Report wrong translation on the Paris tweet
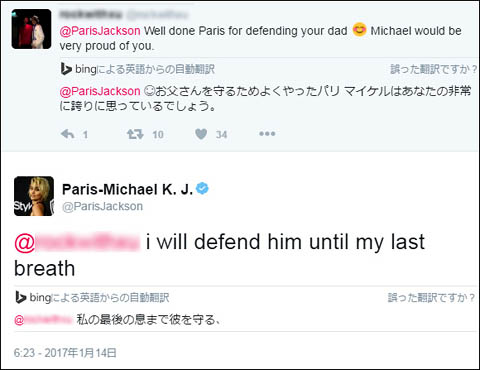The width and height of the screenshot is (480, 370). coord(432,298)
